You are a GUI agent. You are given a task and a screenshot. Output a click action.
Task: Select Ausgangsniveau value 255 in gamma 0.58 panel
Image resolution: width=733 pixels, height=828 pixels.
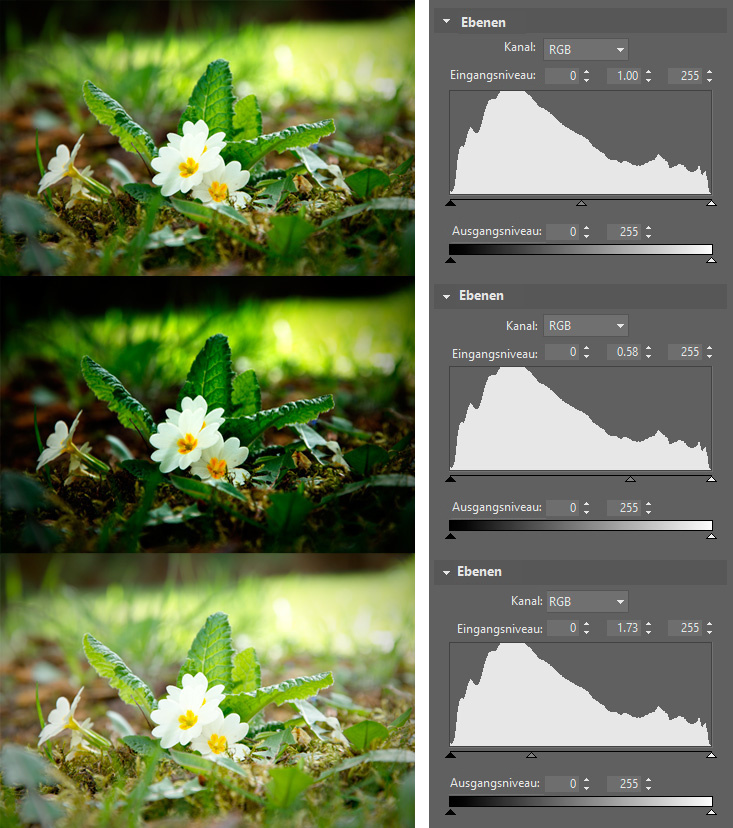coord(624,508)
